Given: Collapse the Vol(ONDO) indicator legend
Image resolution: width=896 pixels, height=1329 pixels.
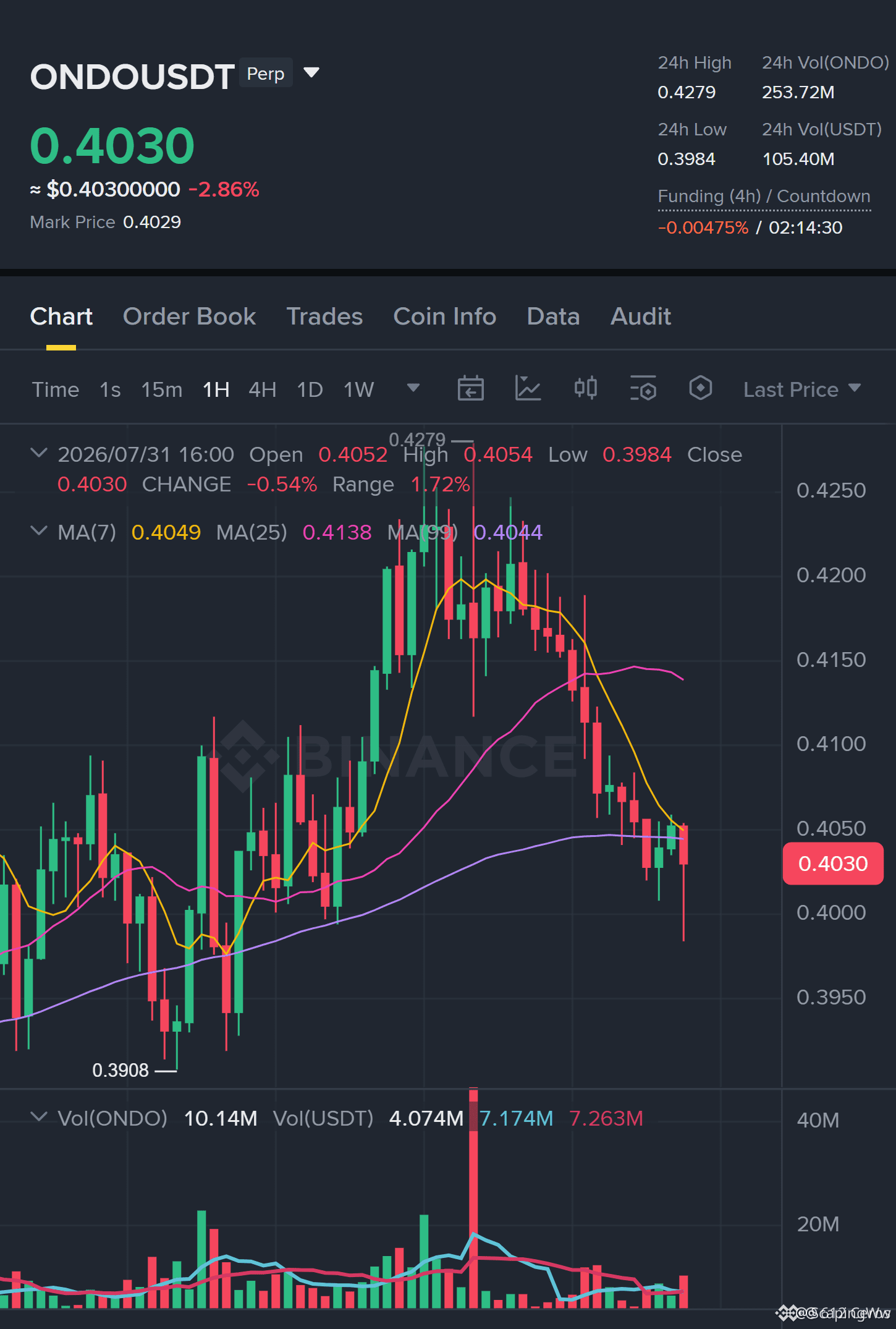Looking at the screenshot, I should tap(39, 1117).
